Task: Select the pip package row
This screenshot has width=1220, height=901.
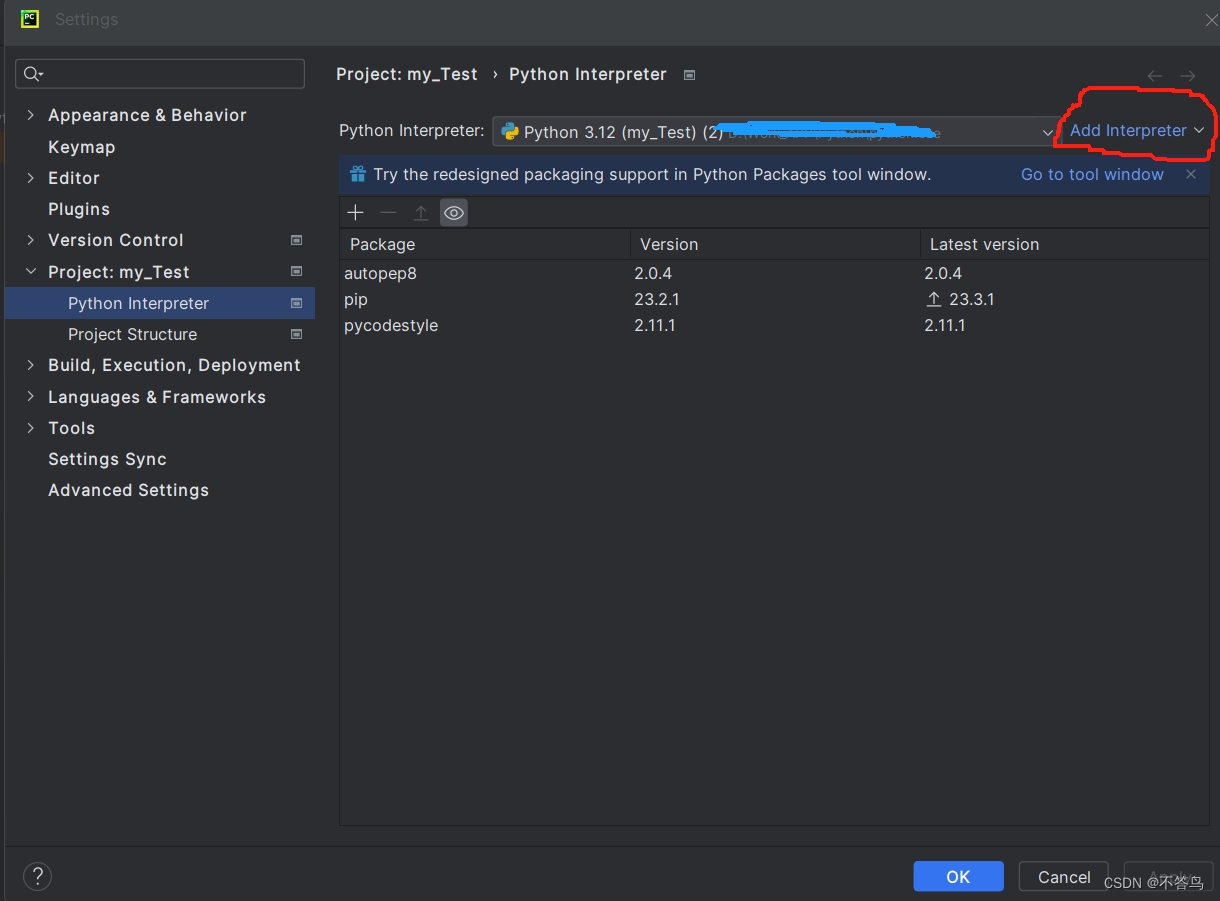Action: [x=774, y=299]
